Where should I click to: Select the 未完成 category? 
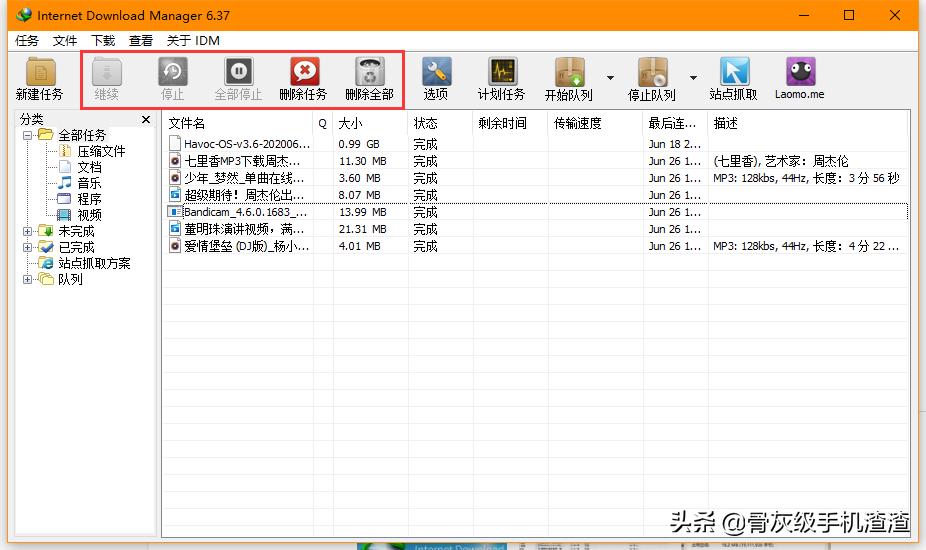point(76,231)
